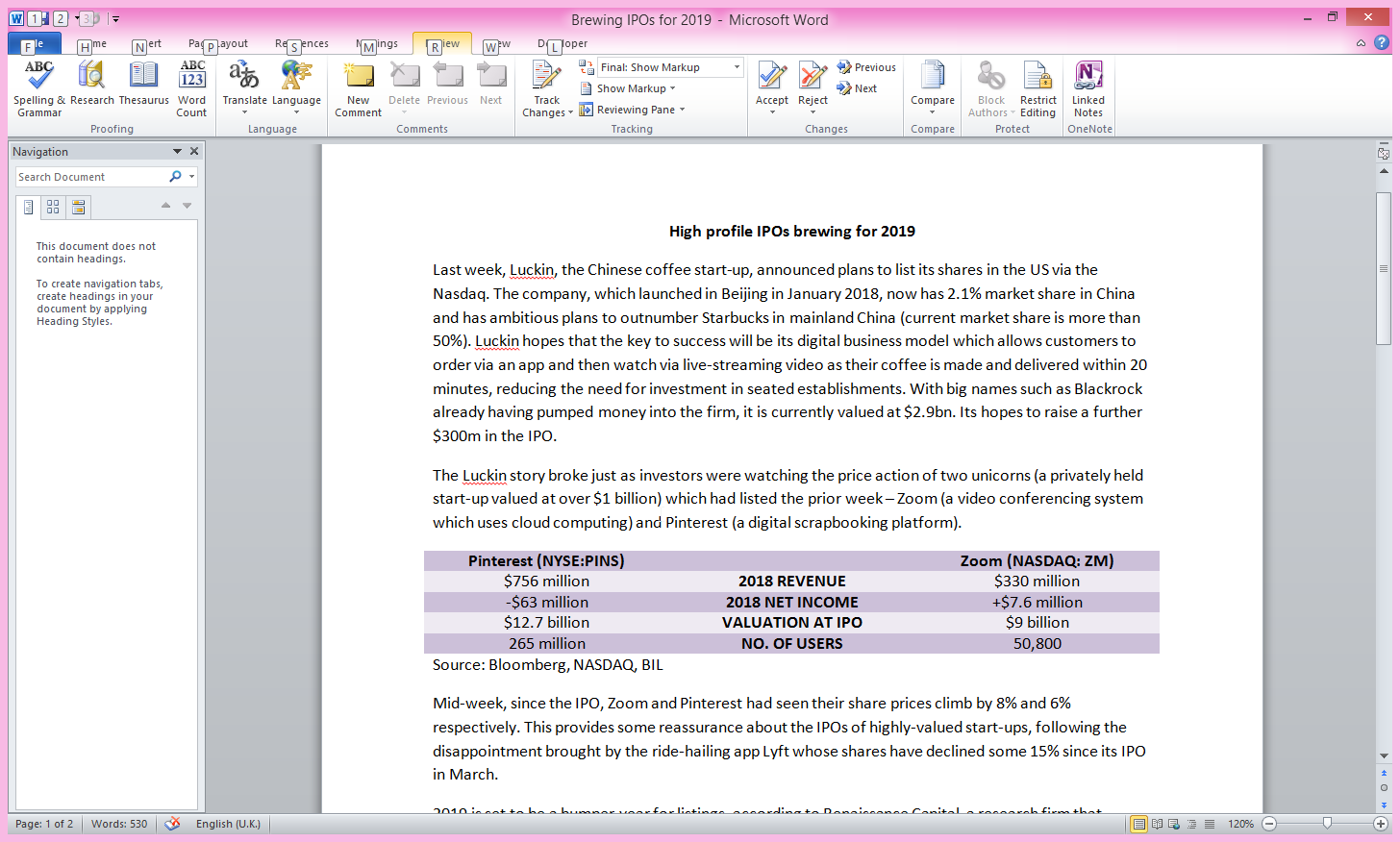Click the Block Authors icon

(991, 75)
